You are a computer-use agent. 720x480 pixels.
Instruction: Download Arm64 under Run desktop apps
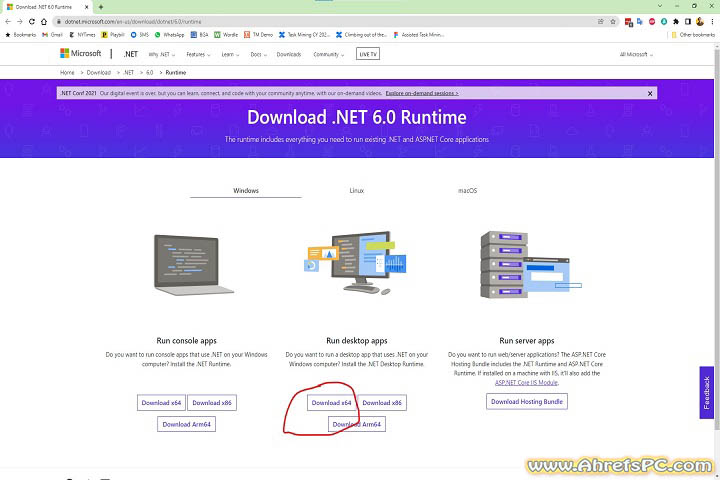[357, 424]
